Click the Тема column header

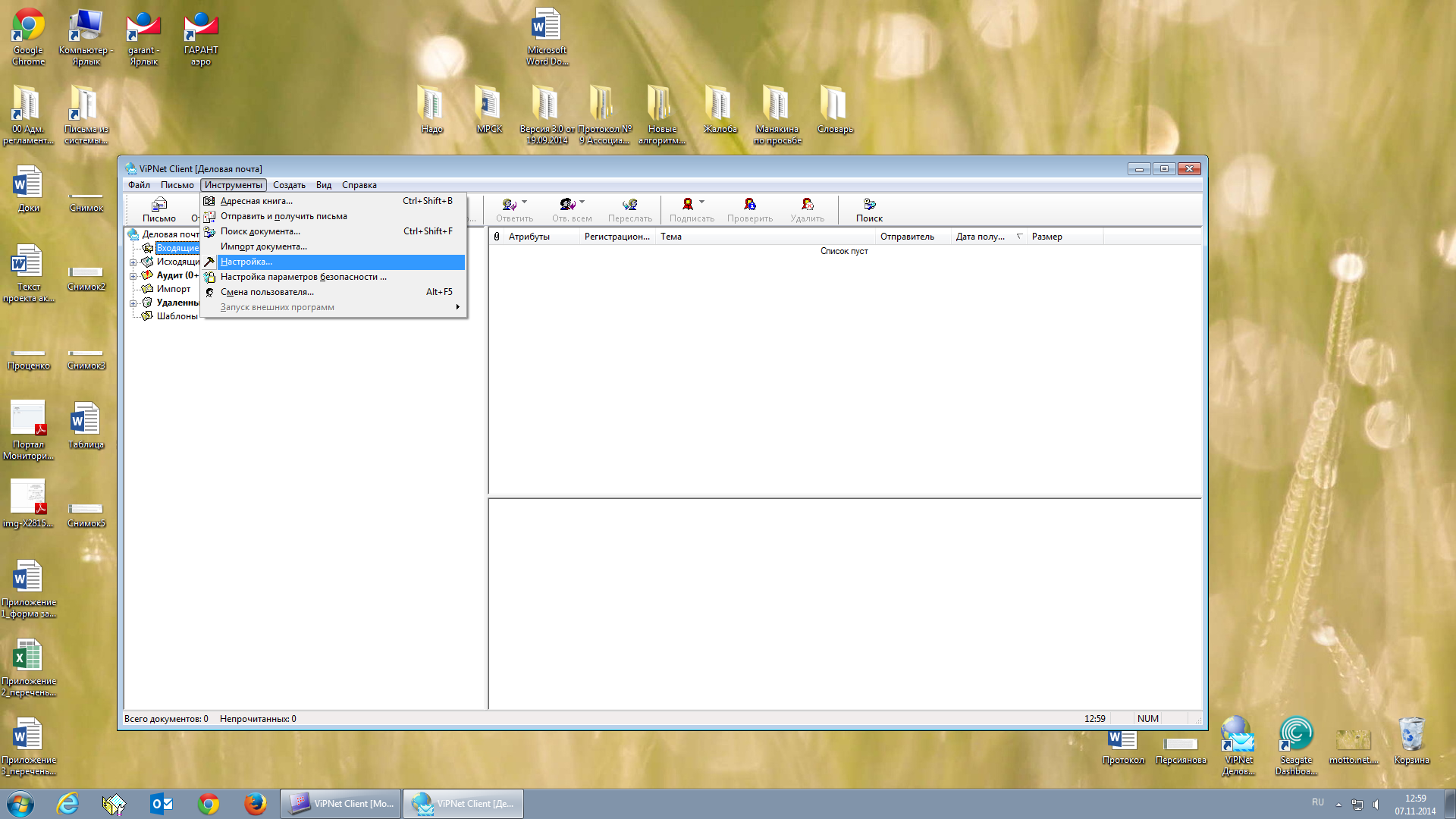click(x=671, y=237)
